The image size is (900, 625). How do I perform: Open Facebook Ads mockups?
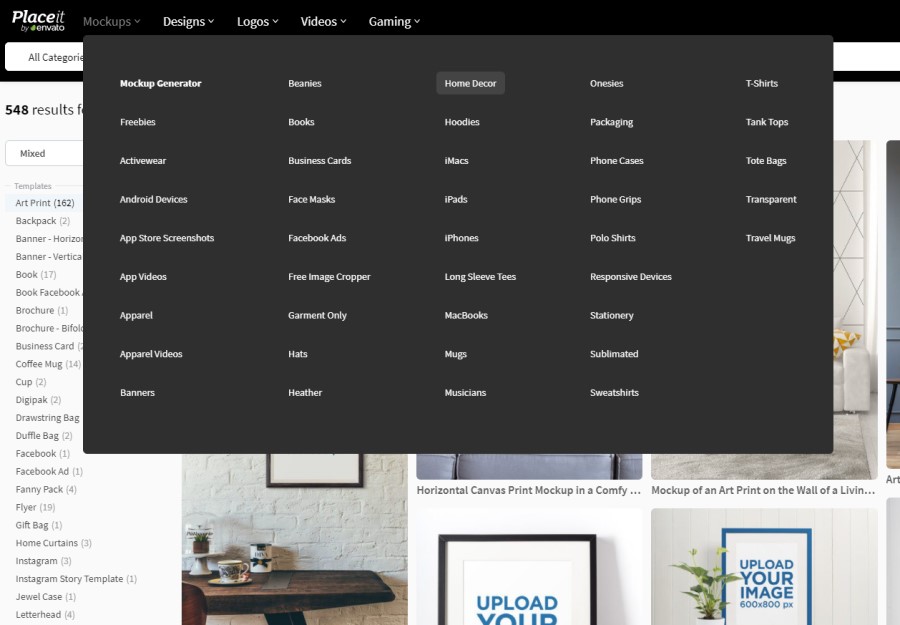point(317,238)
